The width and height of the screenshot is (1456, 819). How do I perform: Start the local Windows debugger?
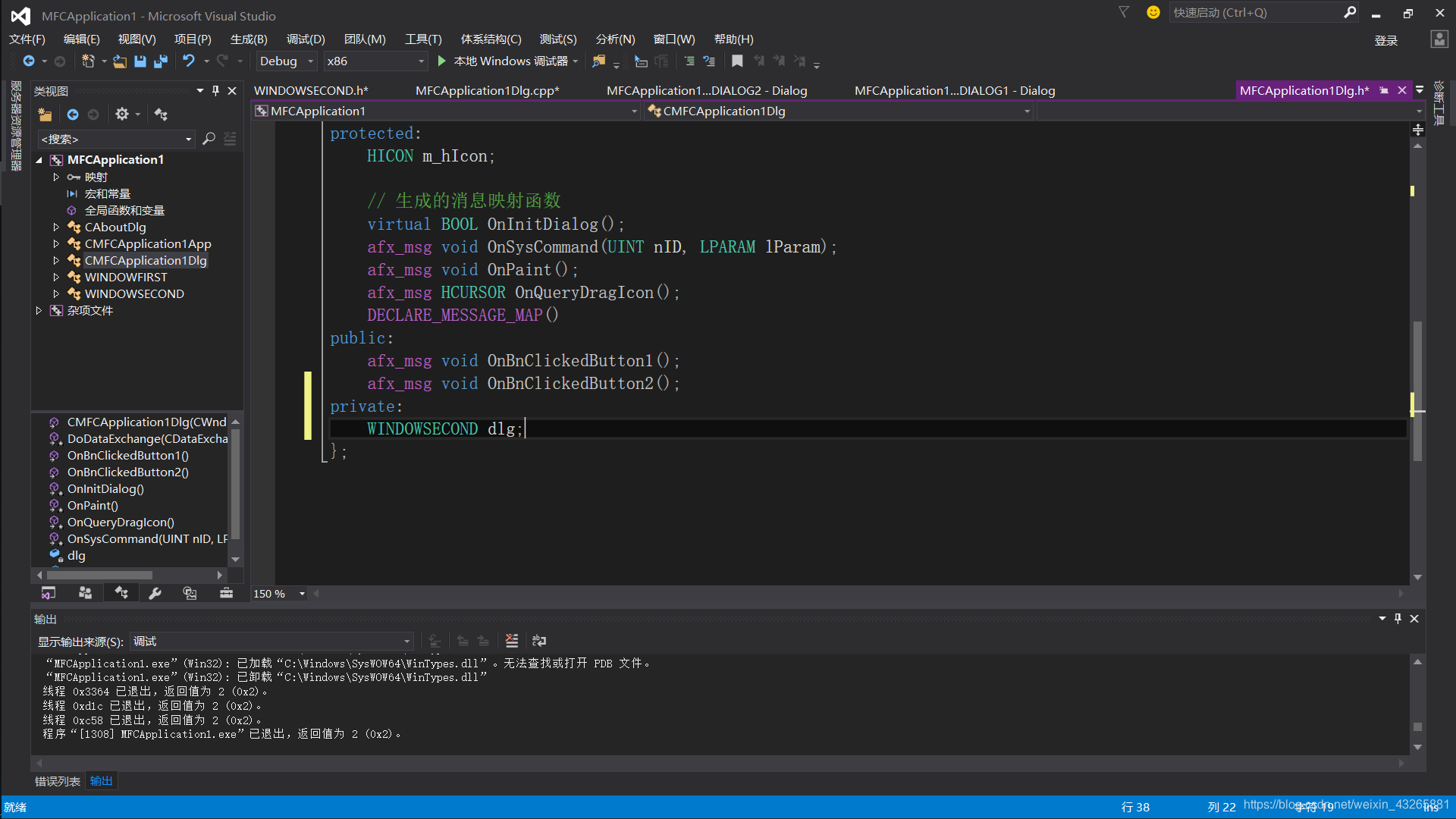(442, 61)
